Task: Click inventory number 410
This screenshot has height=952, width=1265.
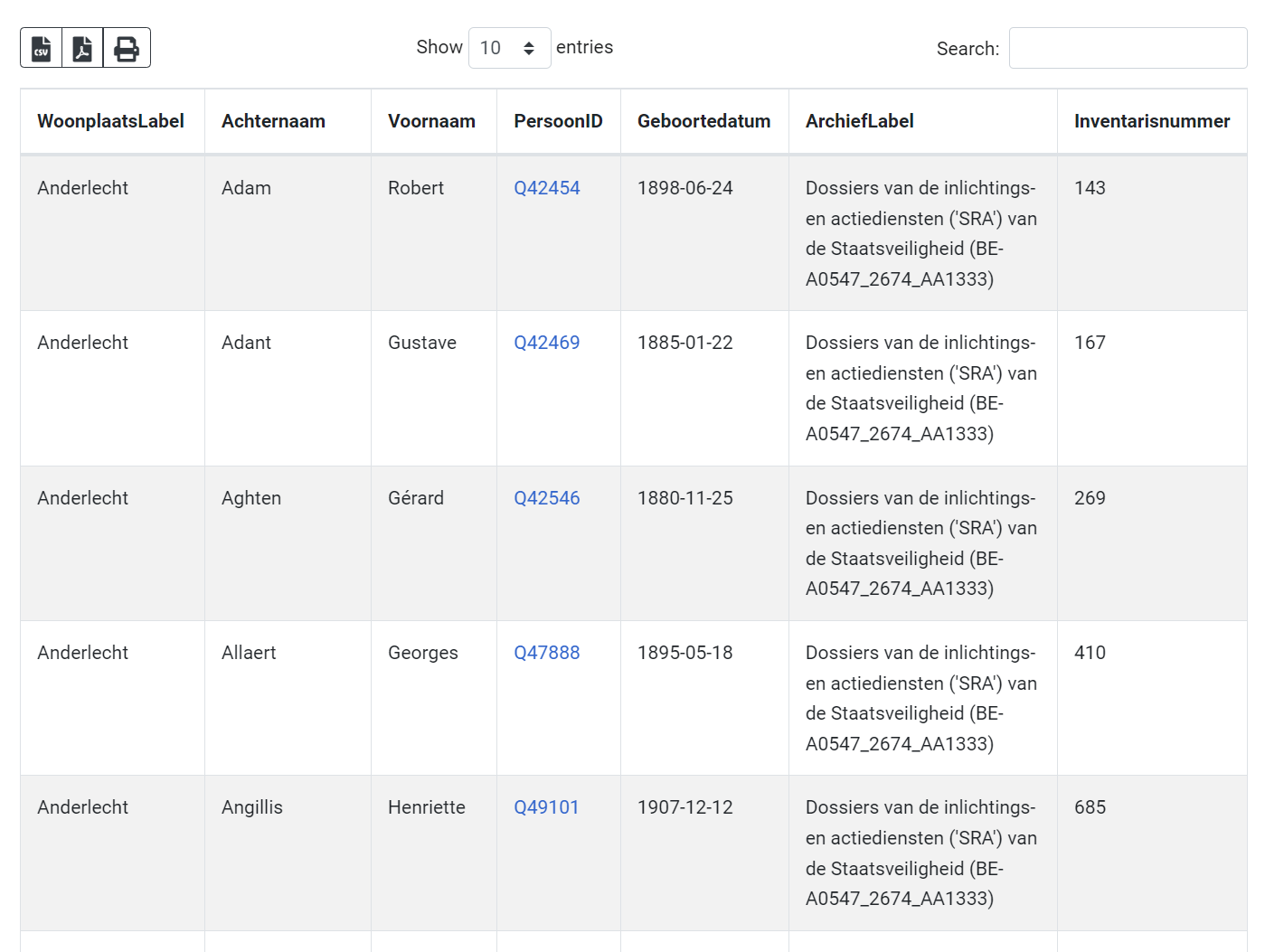Action: 1090,653
